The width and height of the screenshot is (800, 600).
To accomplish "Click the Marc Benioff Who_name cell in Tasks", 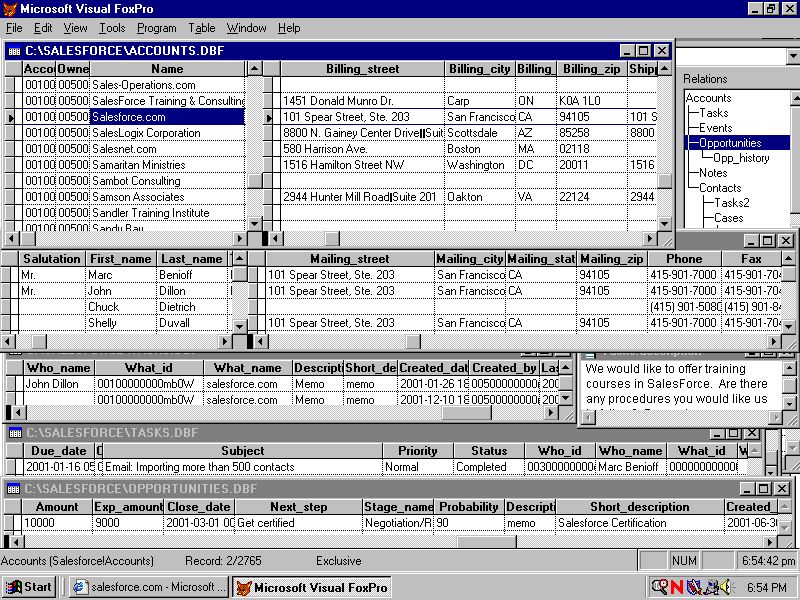I will pyautogui.click(x=630, y=467).
